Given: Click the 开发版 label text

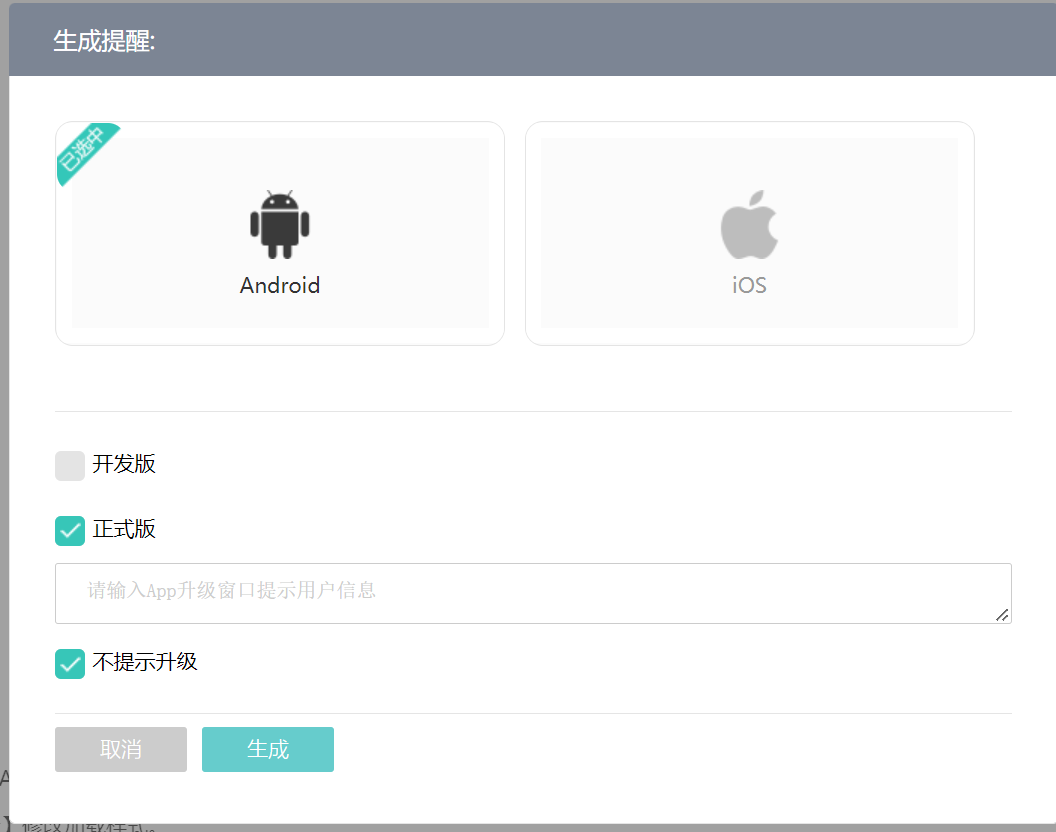Looking at the screenshot, I should point(124,464).
